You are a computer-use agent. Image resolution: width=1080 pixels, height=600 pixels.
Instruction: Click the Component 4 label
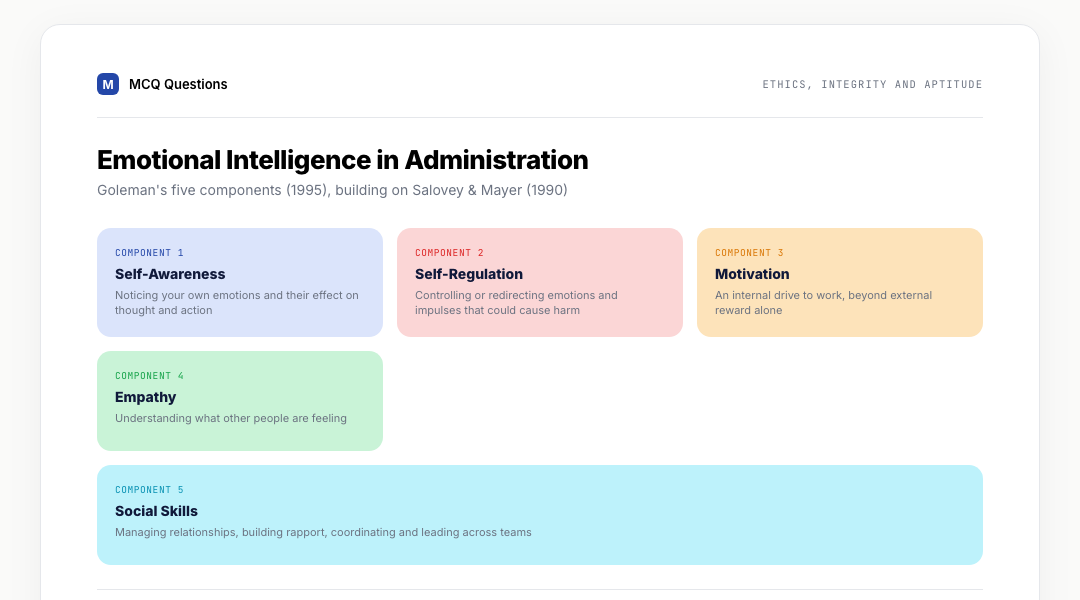(x=149, y=376)
